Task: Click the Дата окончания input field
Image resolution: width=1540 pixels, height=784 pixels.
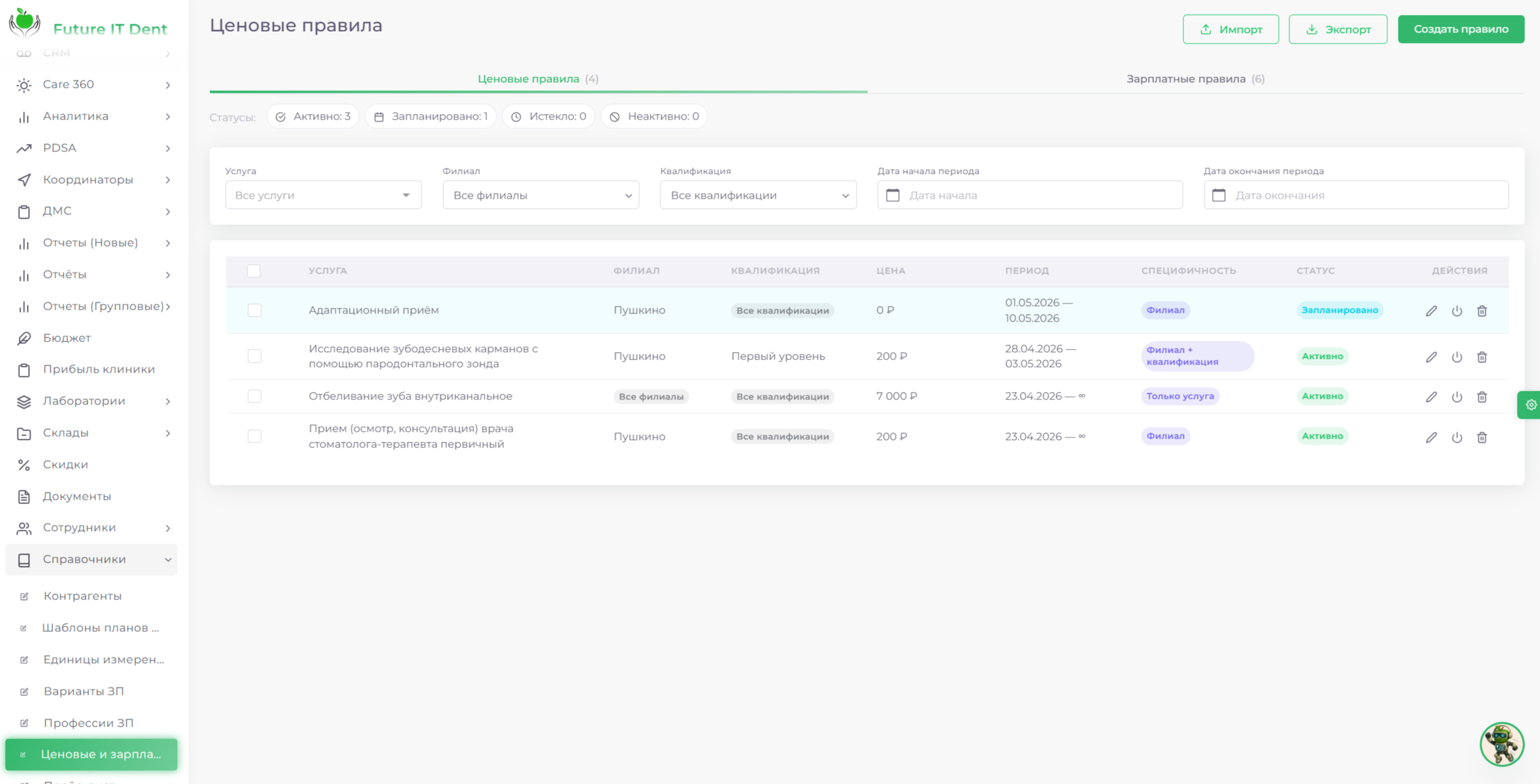Action: 1355,195
